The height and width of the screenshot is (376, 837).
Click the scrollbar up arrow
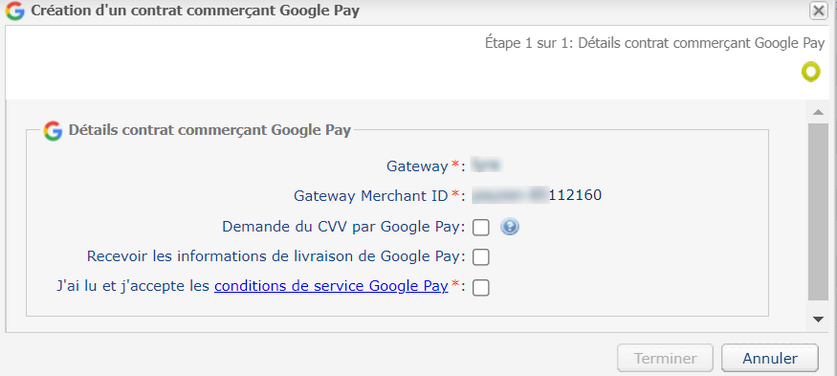(817, 113)
